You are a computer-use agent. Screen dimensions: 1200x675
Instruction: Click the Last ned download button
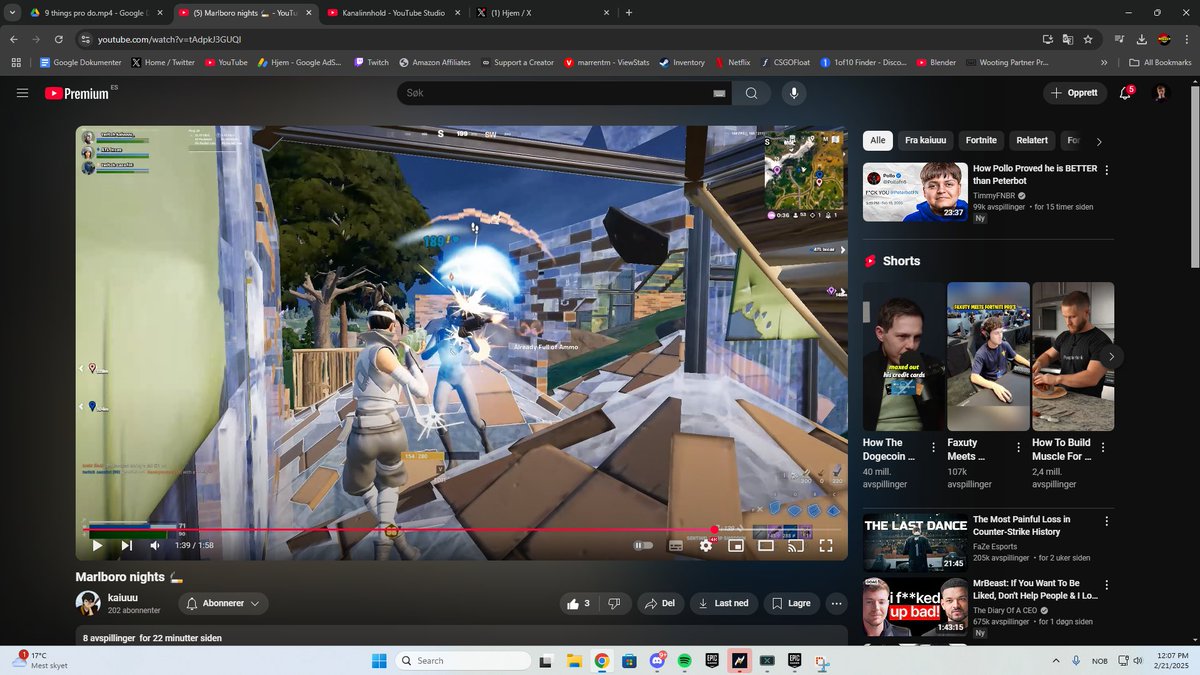724,603
